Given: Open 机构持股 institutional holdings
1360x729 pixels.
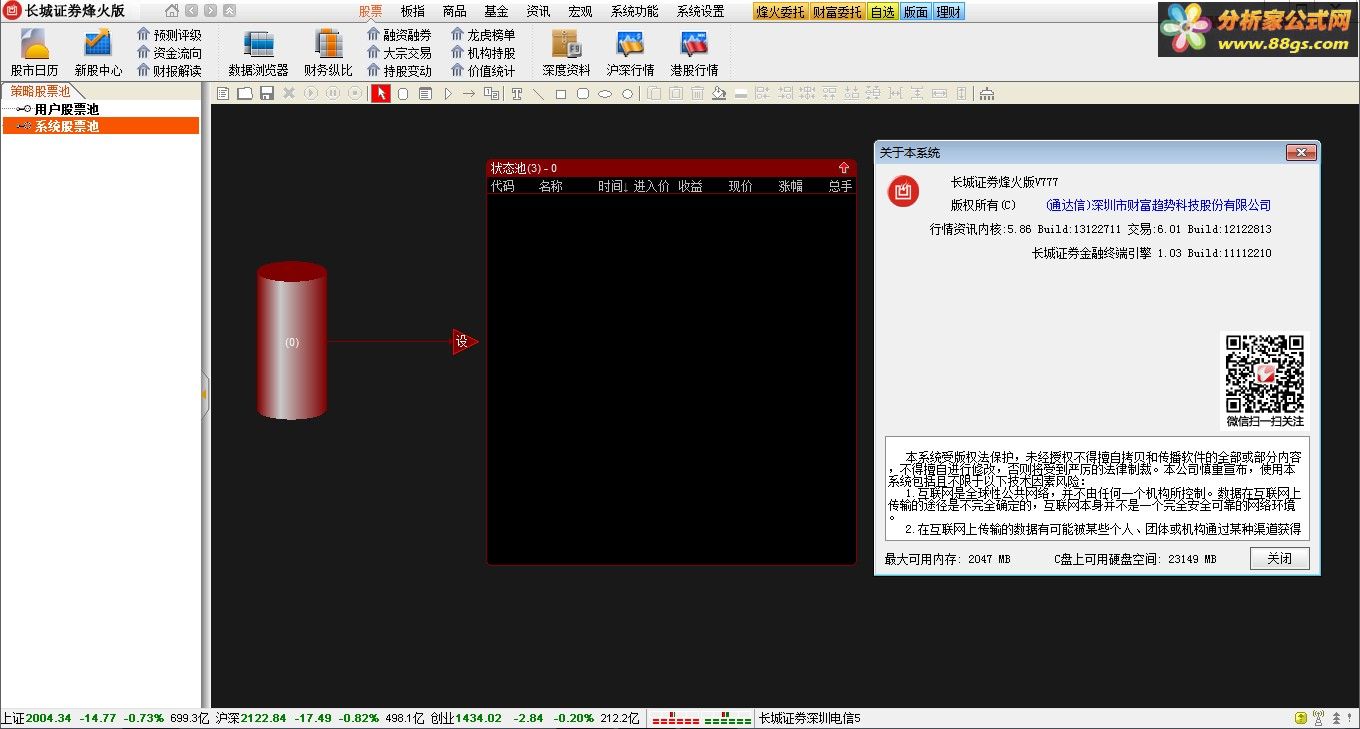Looking at the screenshot, I should click(x=483, y=53).
